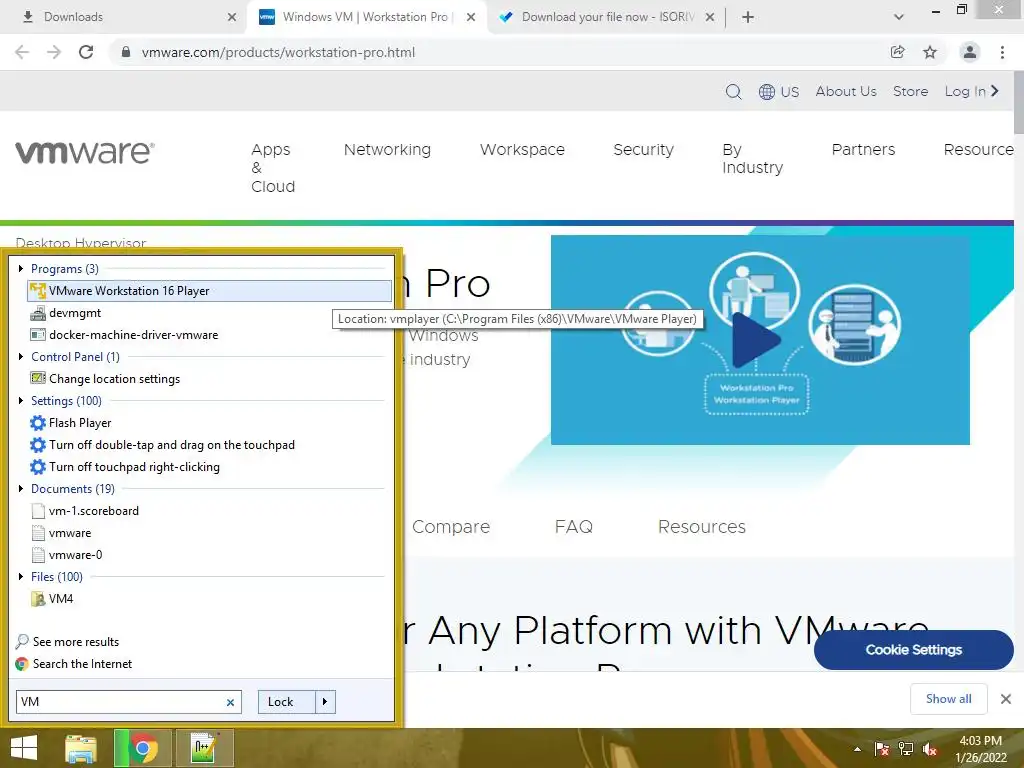This screenshot has width=1024, height=768.
Task: Click the Change location settings icon
Action: pyautogui.click(x=38, y=379)
